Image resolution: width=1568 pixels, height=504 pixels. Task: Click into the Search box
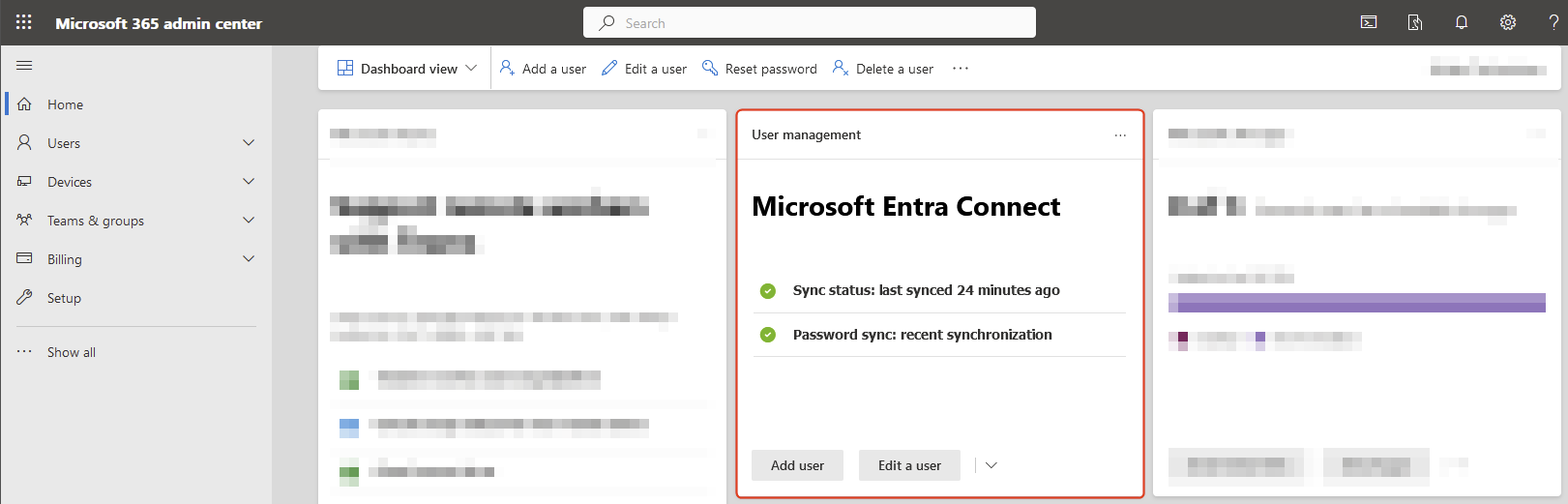coord(809,22)
